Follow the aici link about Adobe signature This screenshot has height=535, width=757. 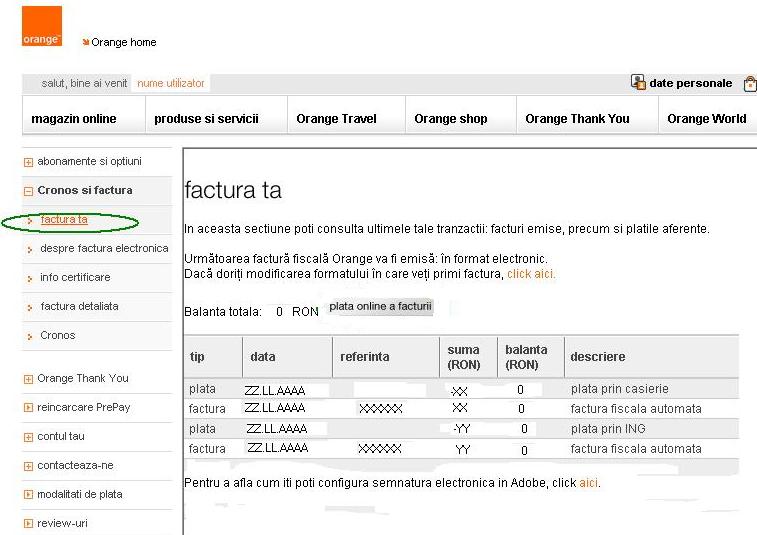coord(588,483)
